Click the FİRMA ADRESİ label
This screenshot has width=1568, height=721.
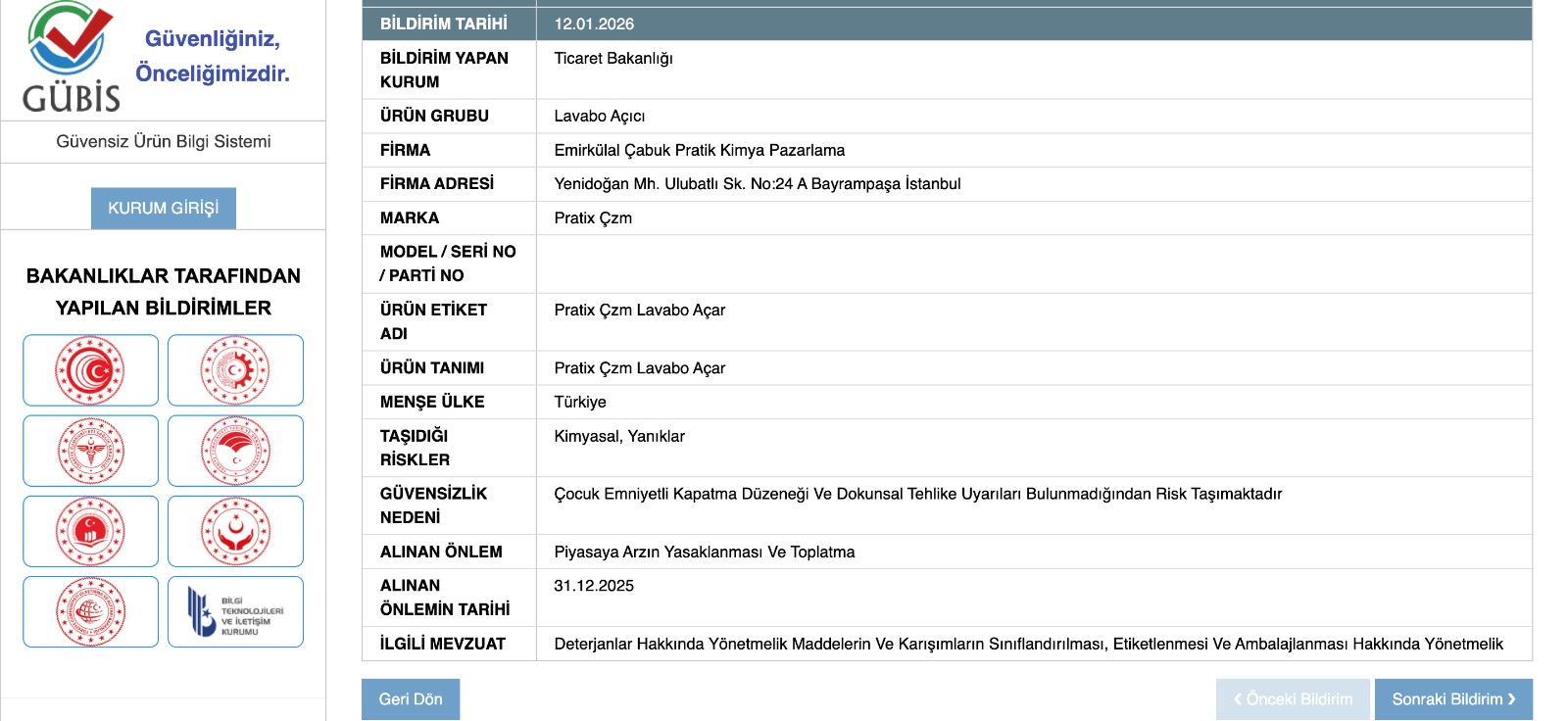click(x=437, y=183)
